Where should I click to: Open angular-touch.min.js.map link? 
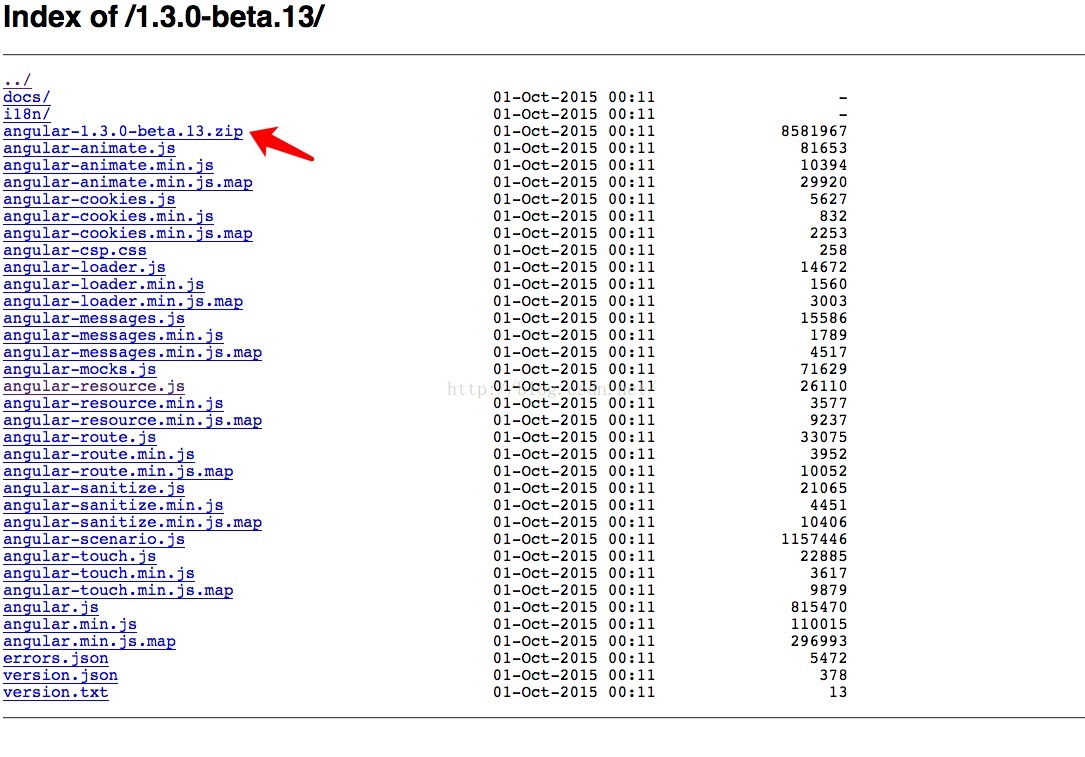[118, 590]
